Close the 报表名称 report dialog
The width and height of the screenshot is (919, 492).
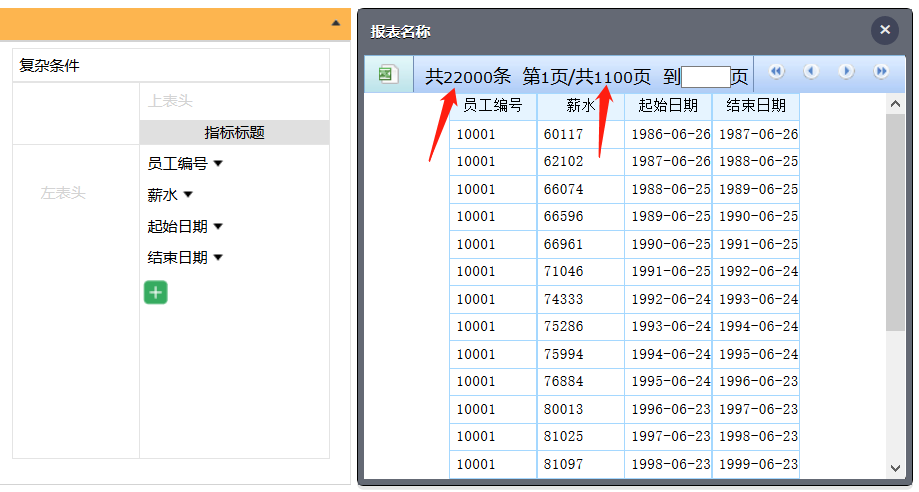[x=885, y=30]
